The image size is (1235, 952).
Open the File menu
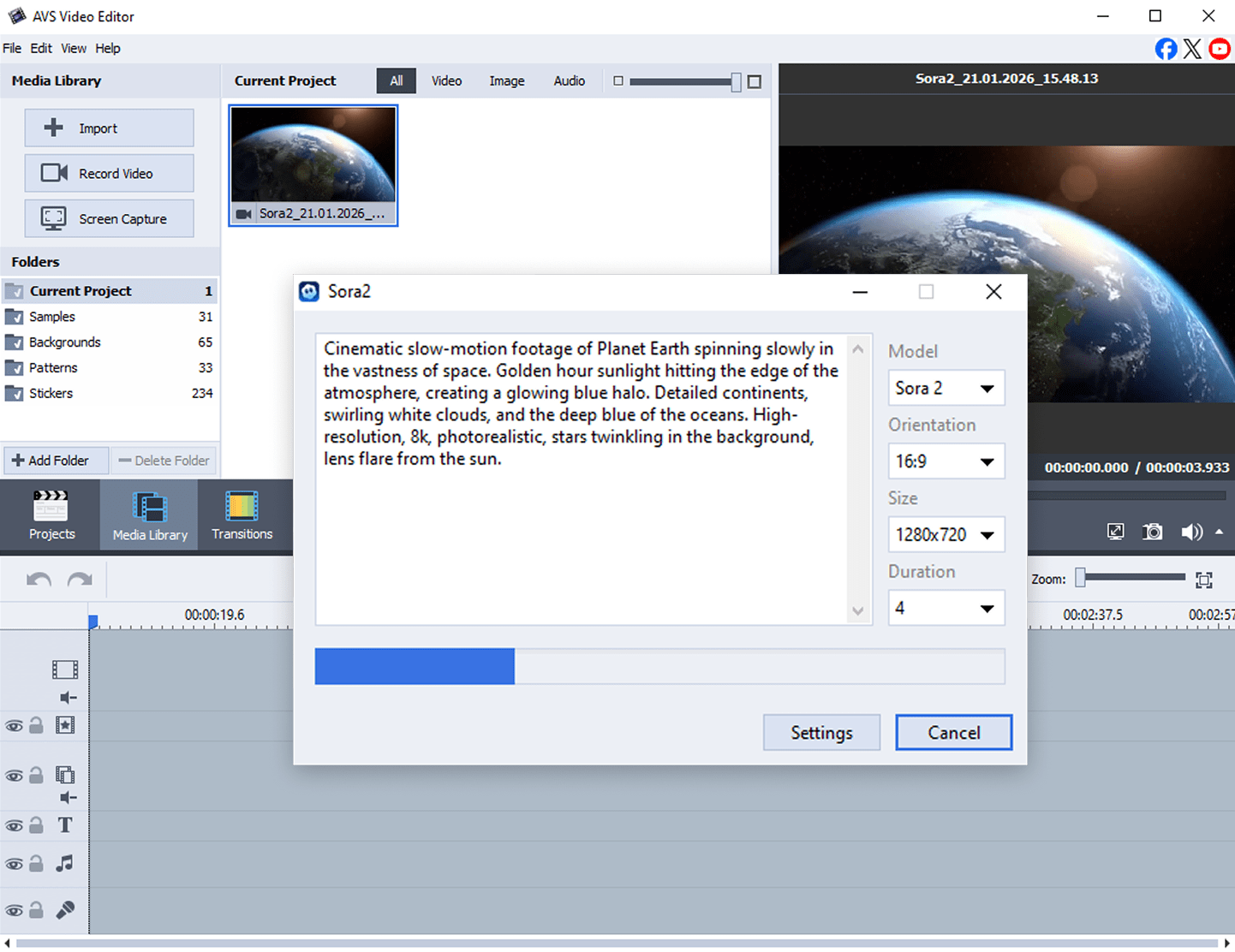[12, 49]
